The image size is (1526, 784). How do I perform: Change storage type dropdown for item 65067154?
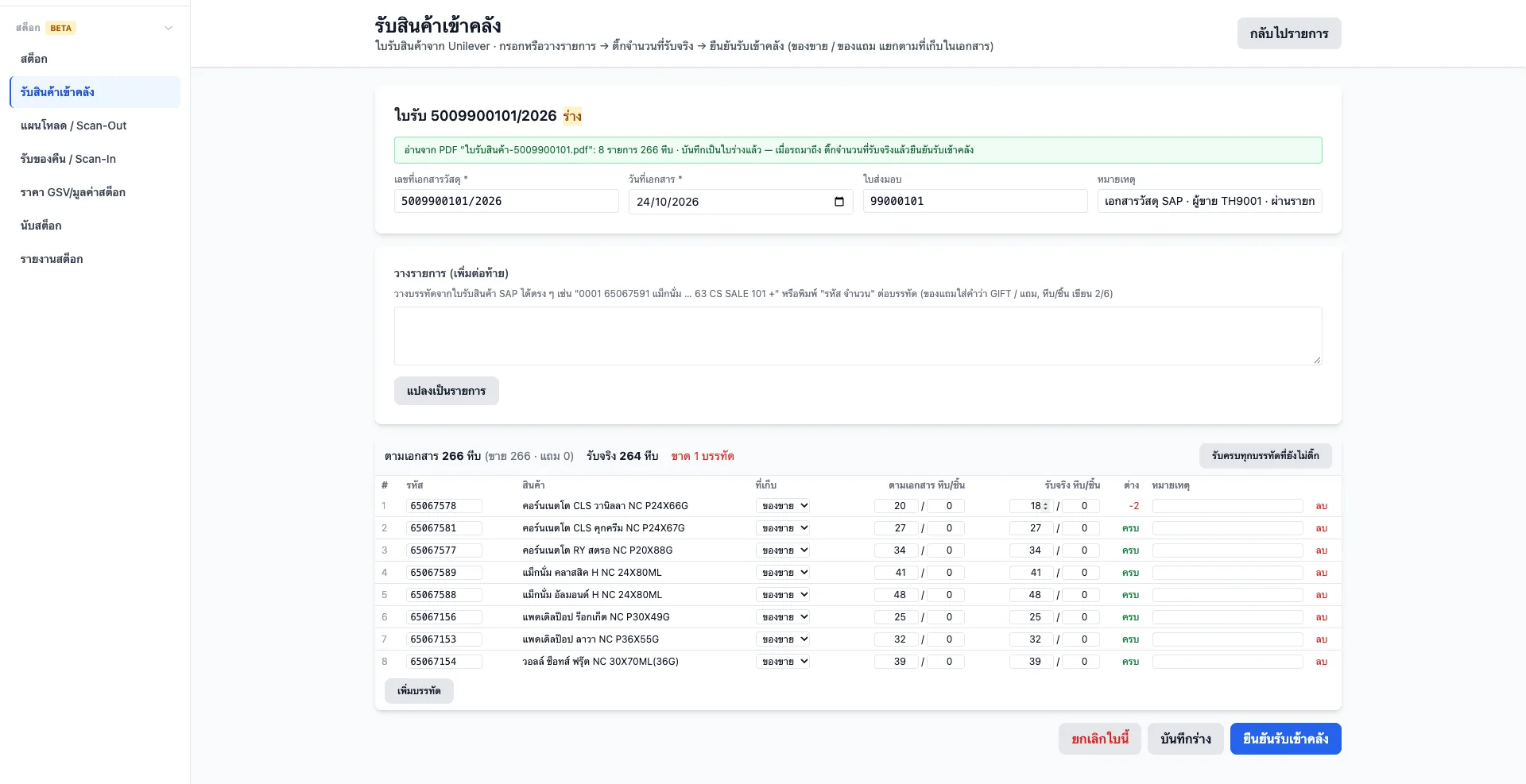coord(783,662)
